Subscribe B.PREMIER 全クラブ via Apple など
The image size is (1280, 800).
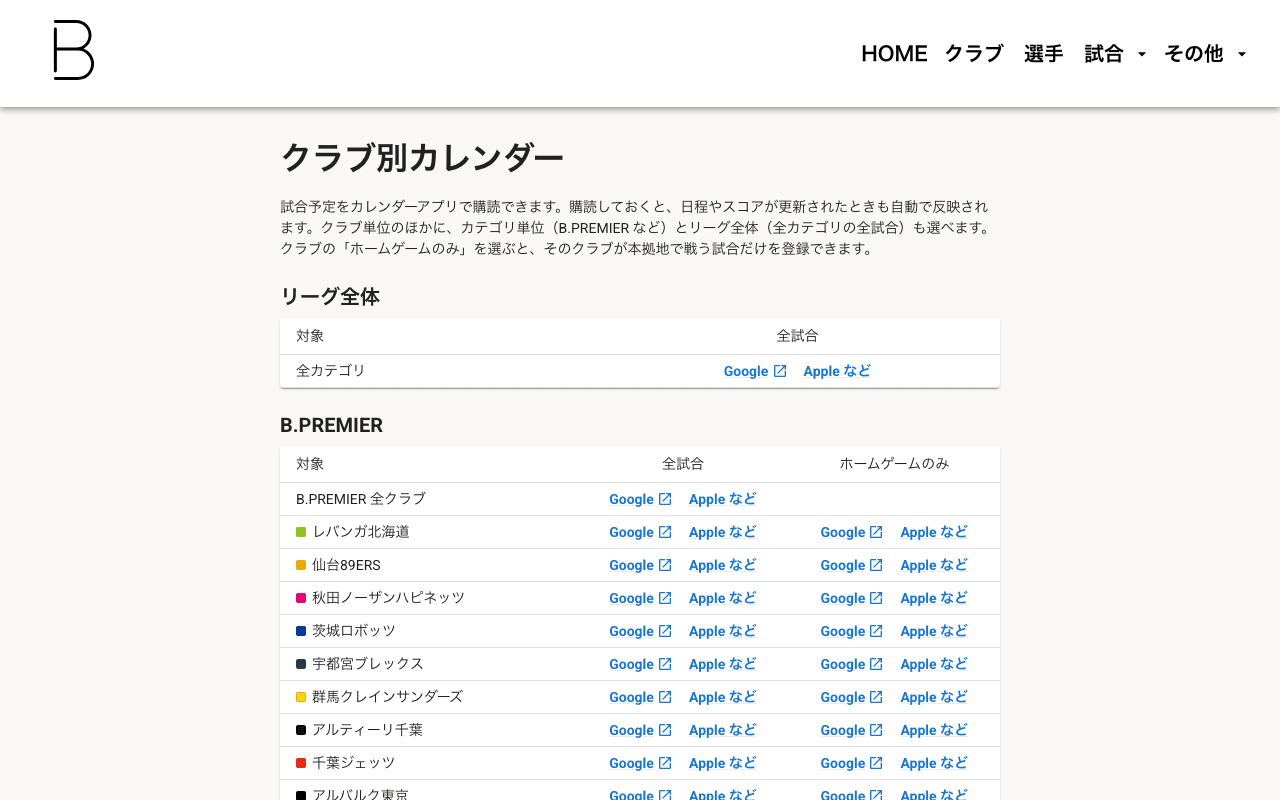click(x=722, y=499)
